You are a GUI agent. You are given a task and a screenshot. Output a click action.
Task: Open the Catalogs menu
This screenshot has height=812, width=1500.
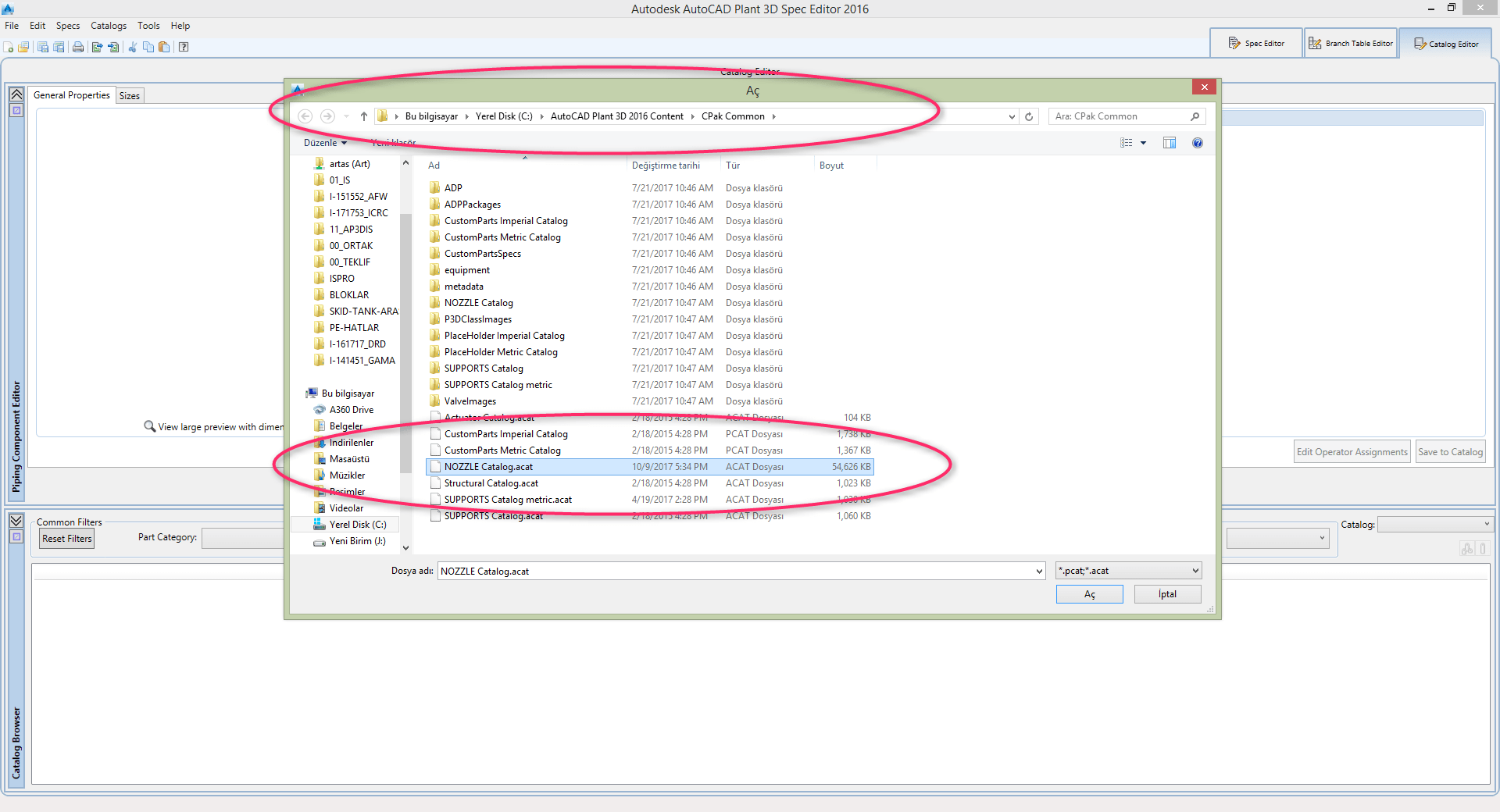pyautogui.click(x=109, y=26)
